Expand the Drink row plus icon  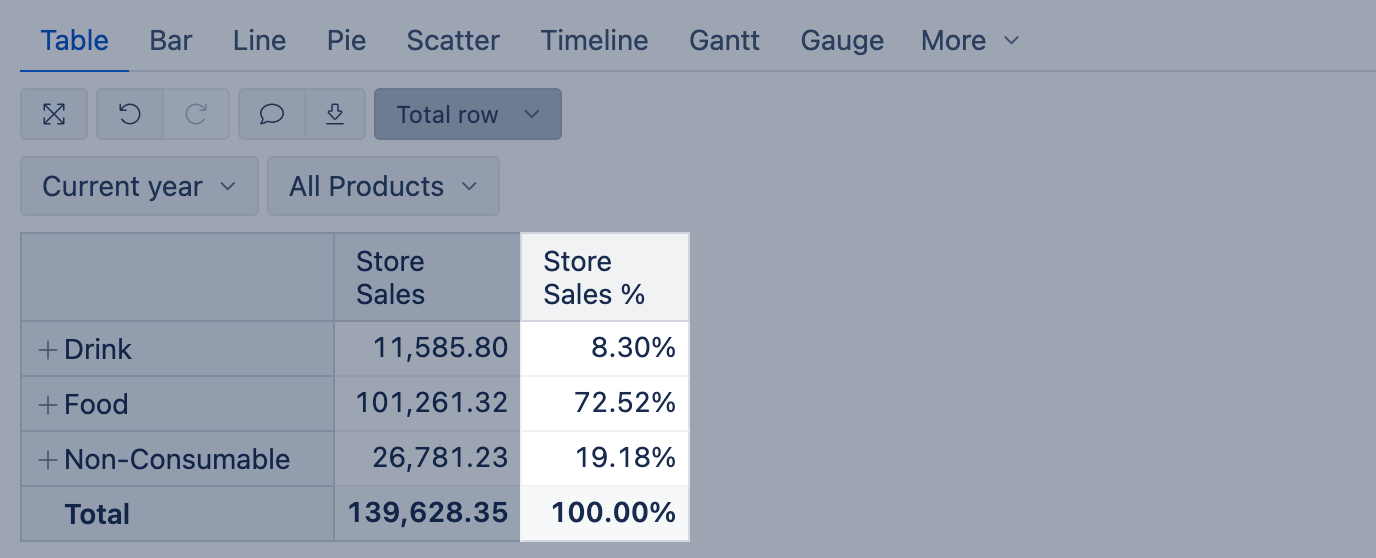click(47, 349)
